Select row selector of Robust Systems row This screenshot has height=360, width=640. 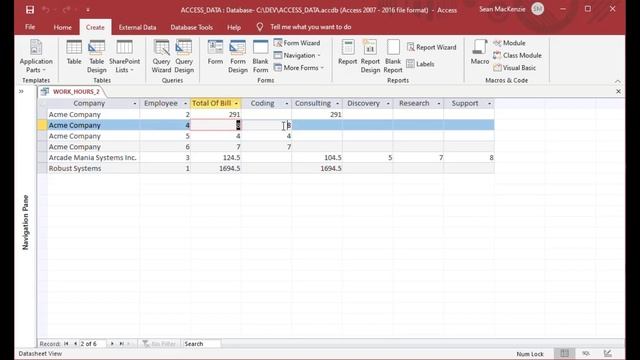pos(42,168)
